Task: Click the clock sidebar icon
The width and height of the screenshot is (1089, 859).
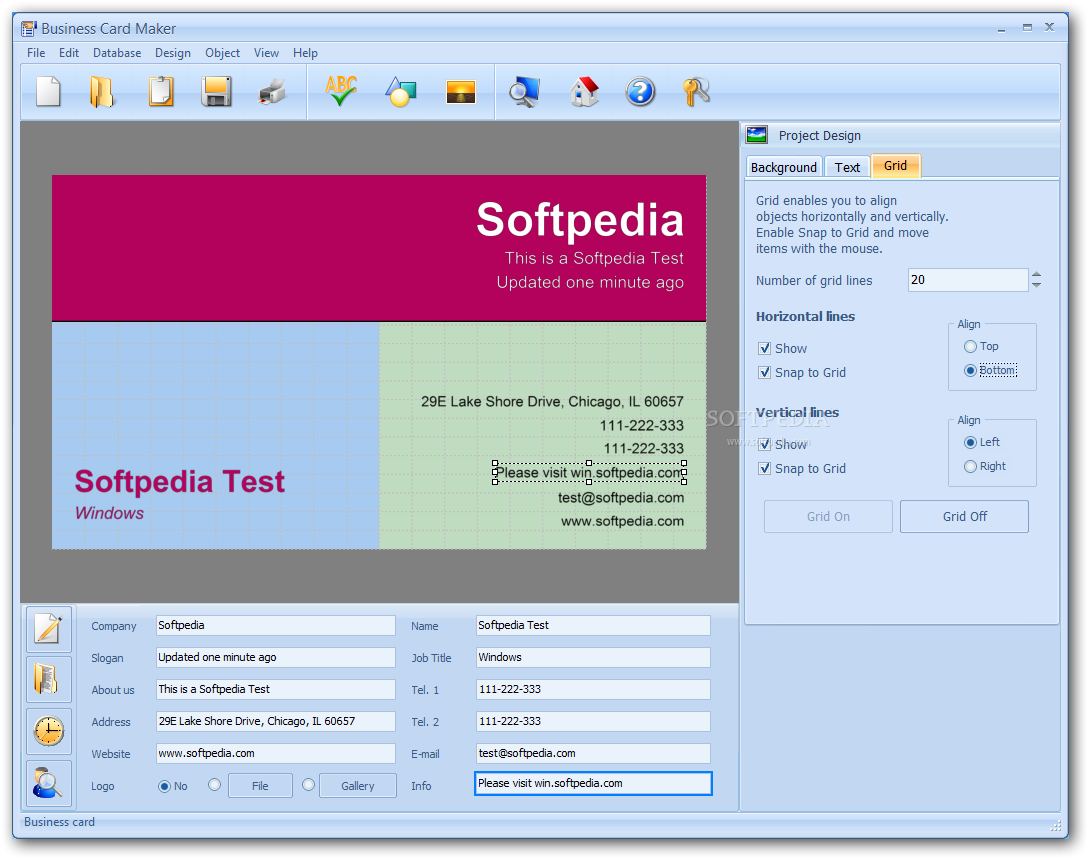Action: point(49,731)
